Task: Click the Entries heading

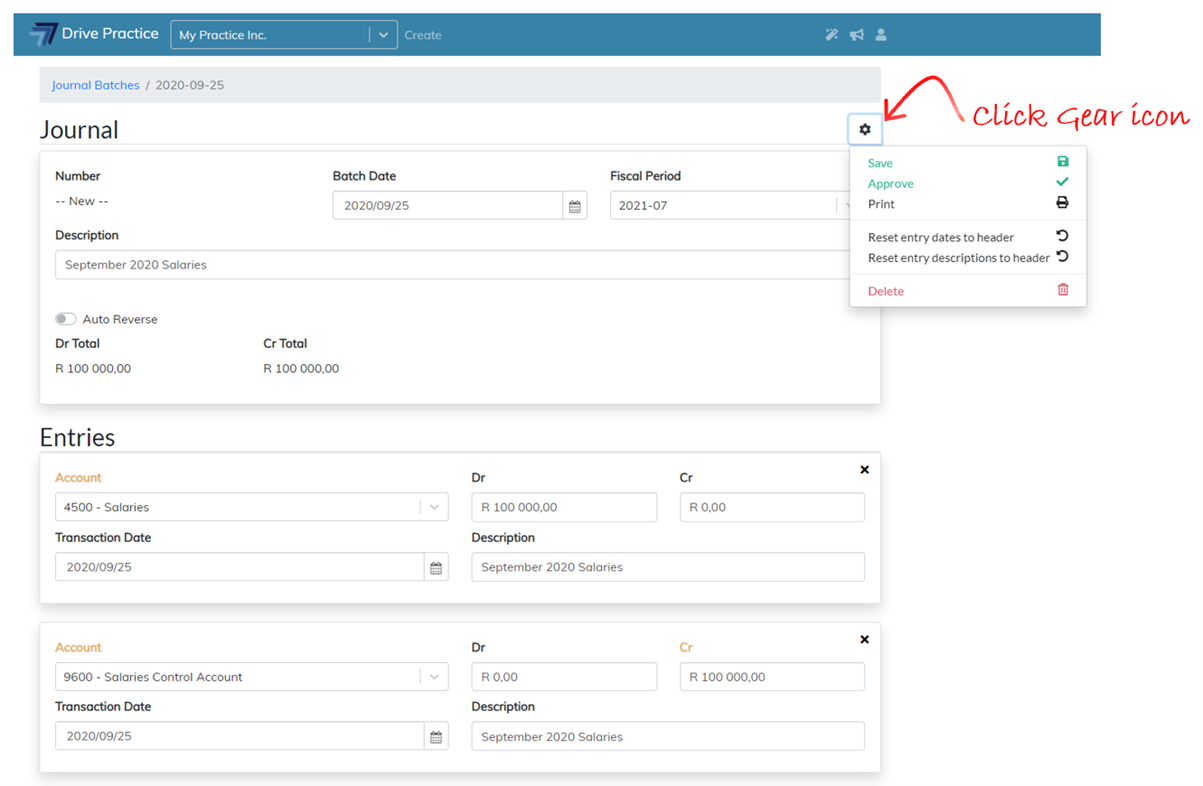Action: pyautogui.click(x=77, y=437)
